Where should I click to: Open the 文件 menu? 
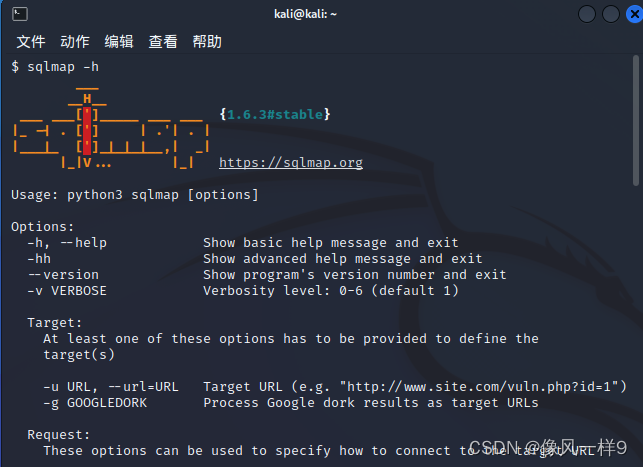(31, 41)
